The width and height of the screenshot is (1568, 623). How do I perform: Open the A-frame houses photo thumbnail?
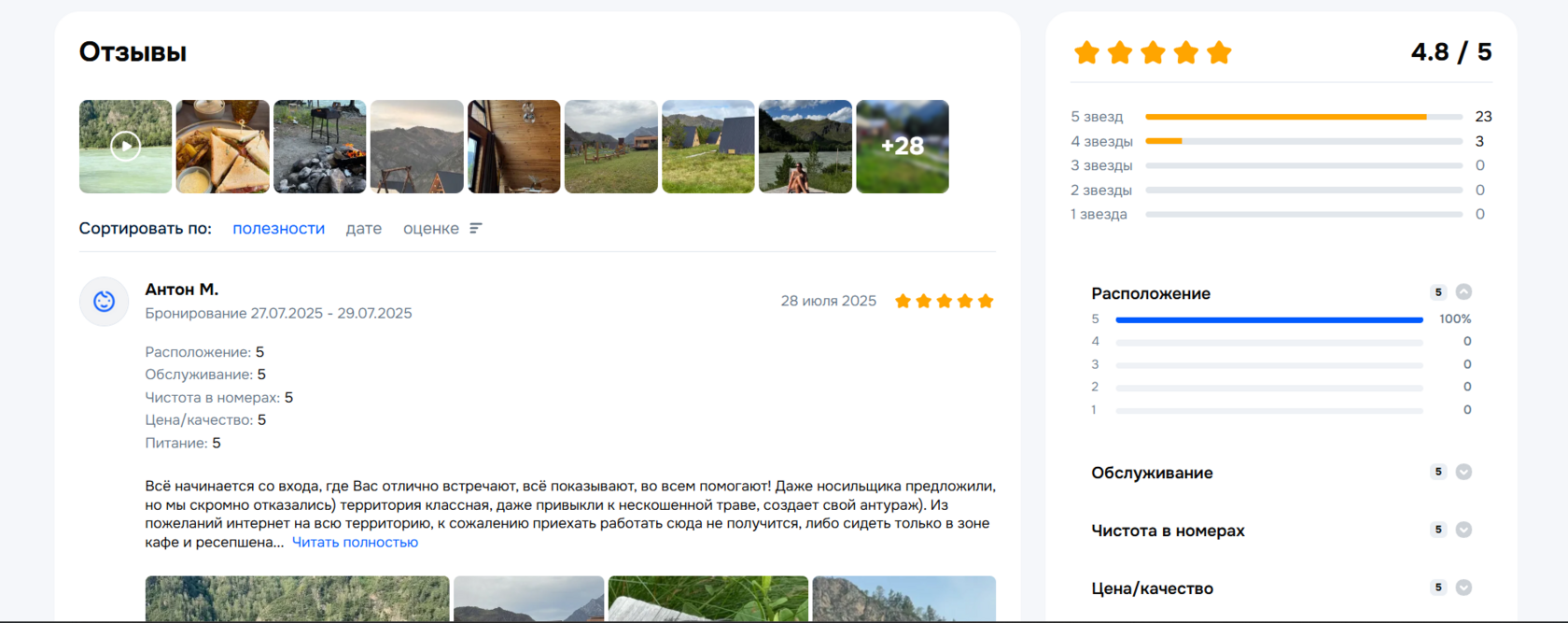[x=708, y=147]
